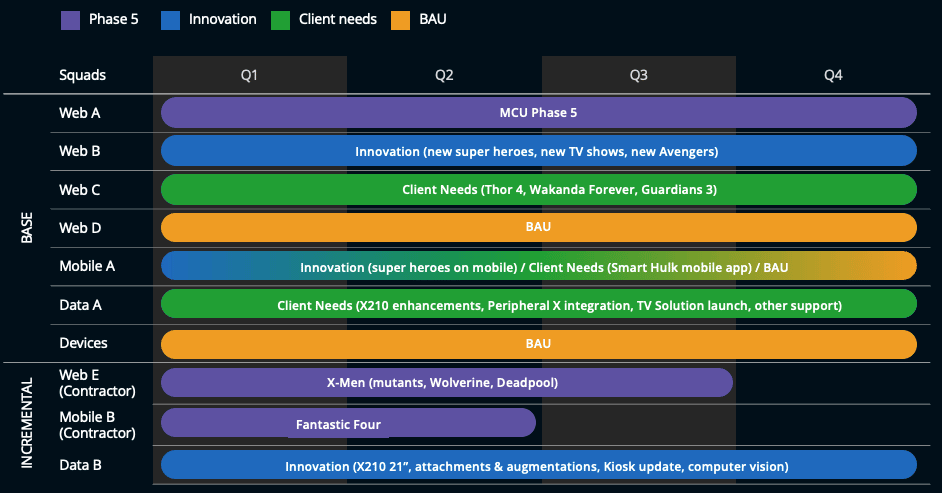Select the Data B squad row label
Screen dimensions: 942x493
click(81, 465)
